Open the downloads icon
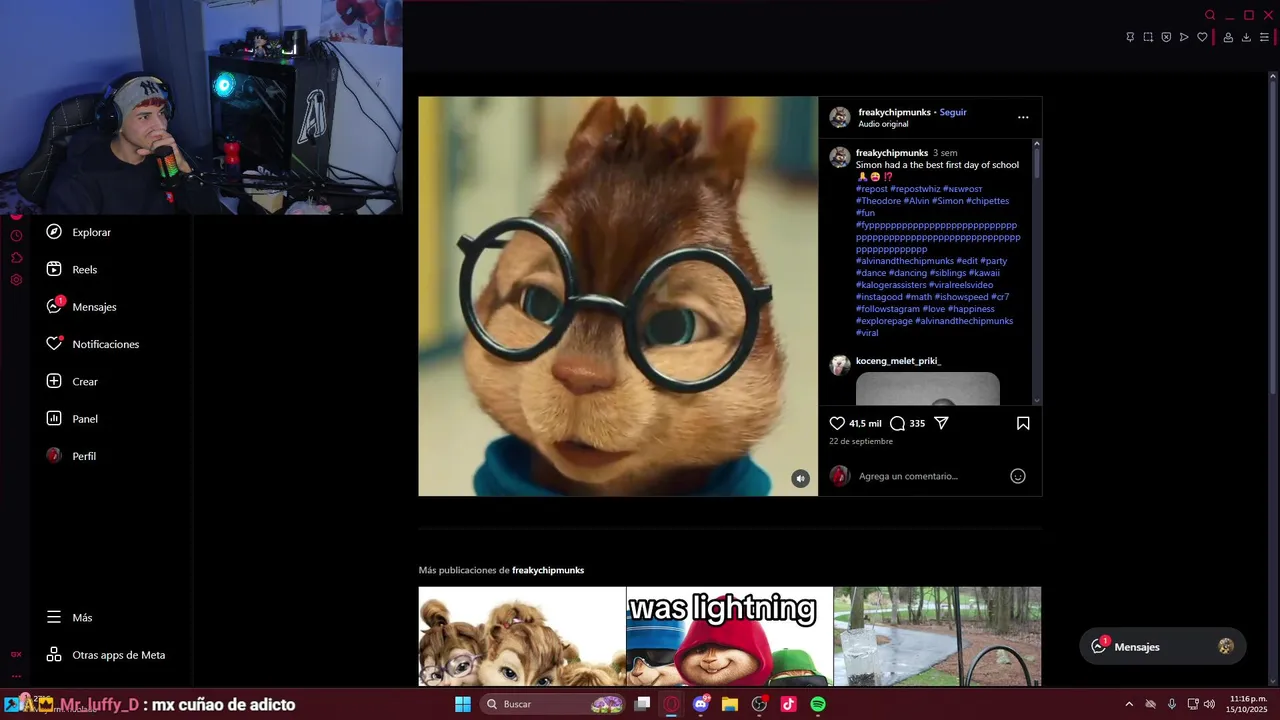1280x720 pixels. pyautogui.click(x=1246, y=37)
